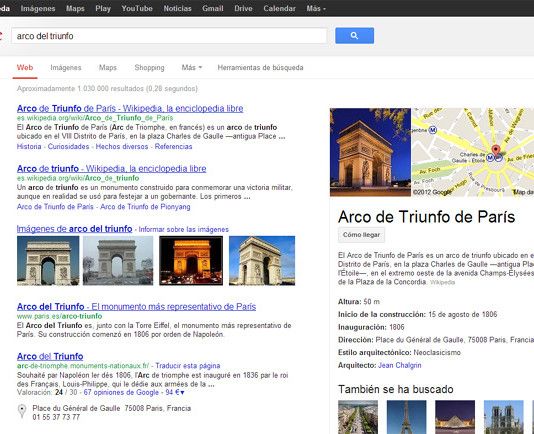The image size is (534, 434).
Task: Open the Paris map in the knowledge panel
Action: 473,152
